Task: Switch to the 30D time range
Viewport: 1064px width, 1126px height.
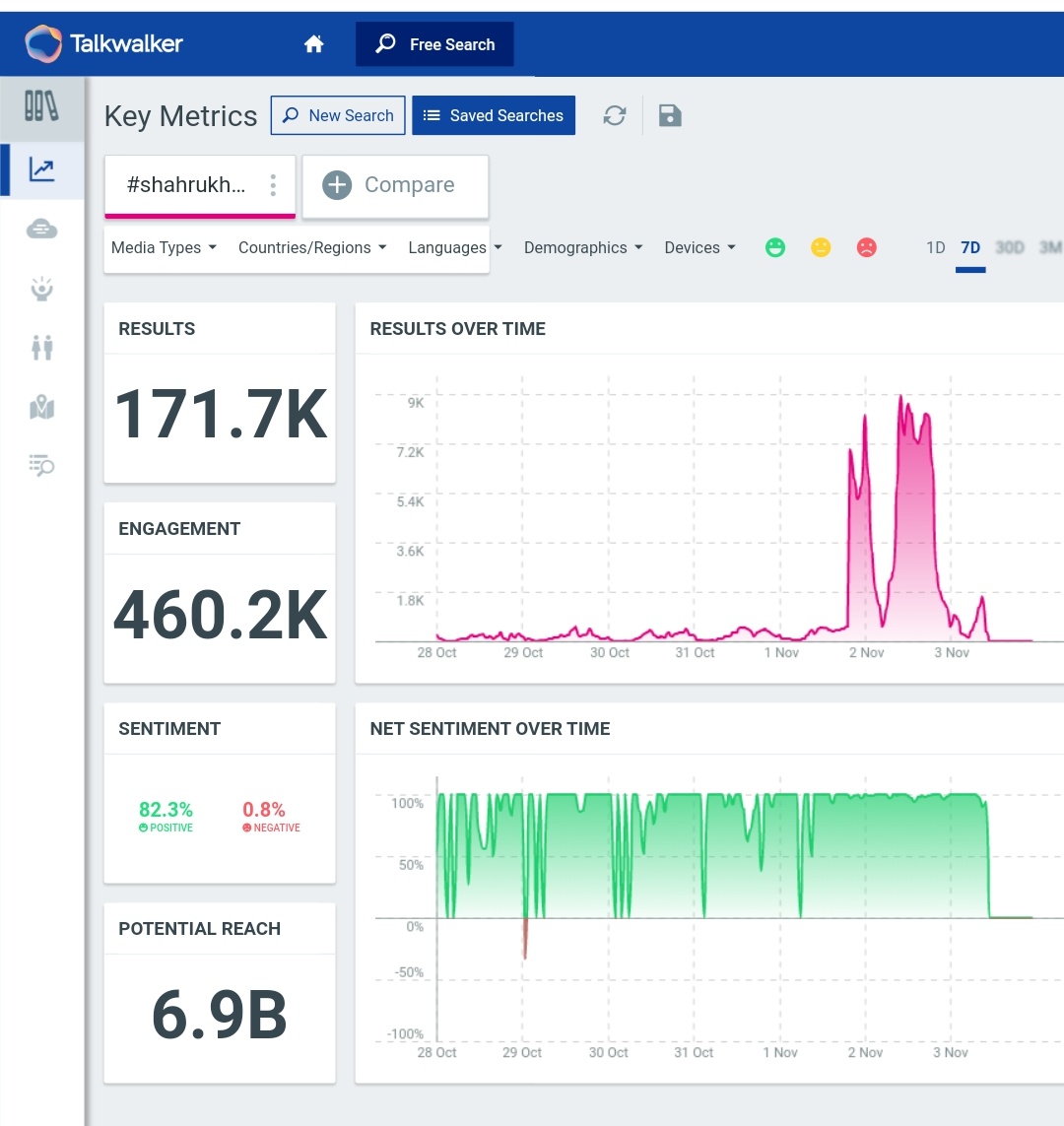Action: pyautogui.click(x=1010, y=247)
